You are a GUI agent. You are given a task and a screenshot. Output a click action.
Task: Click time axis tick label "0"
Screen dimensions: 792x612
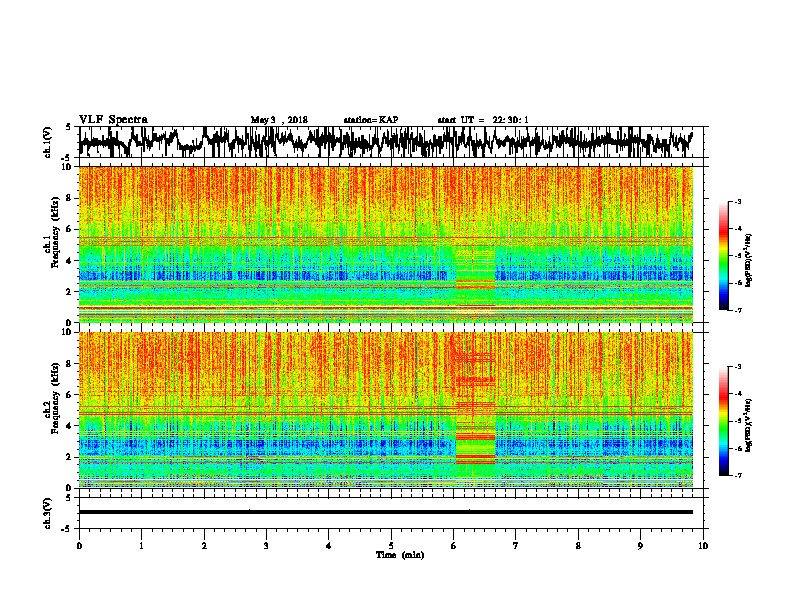79,546
